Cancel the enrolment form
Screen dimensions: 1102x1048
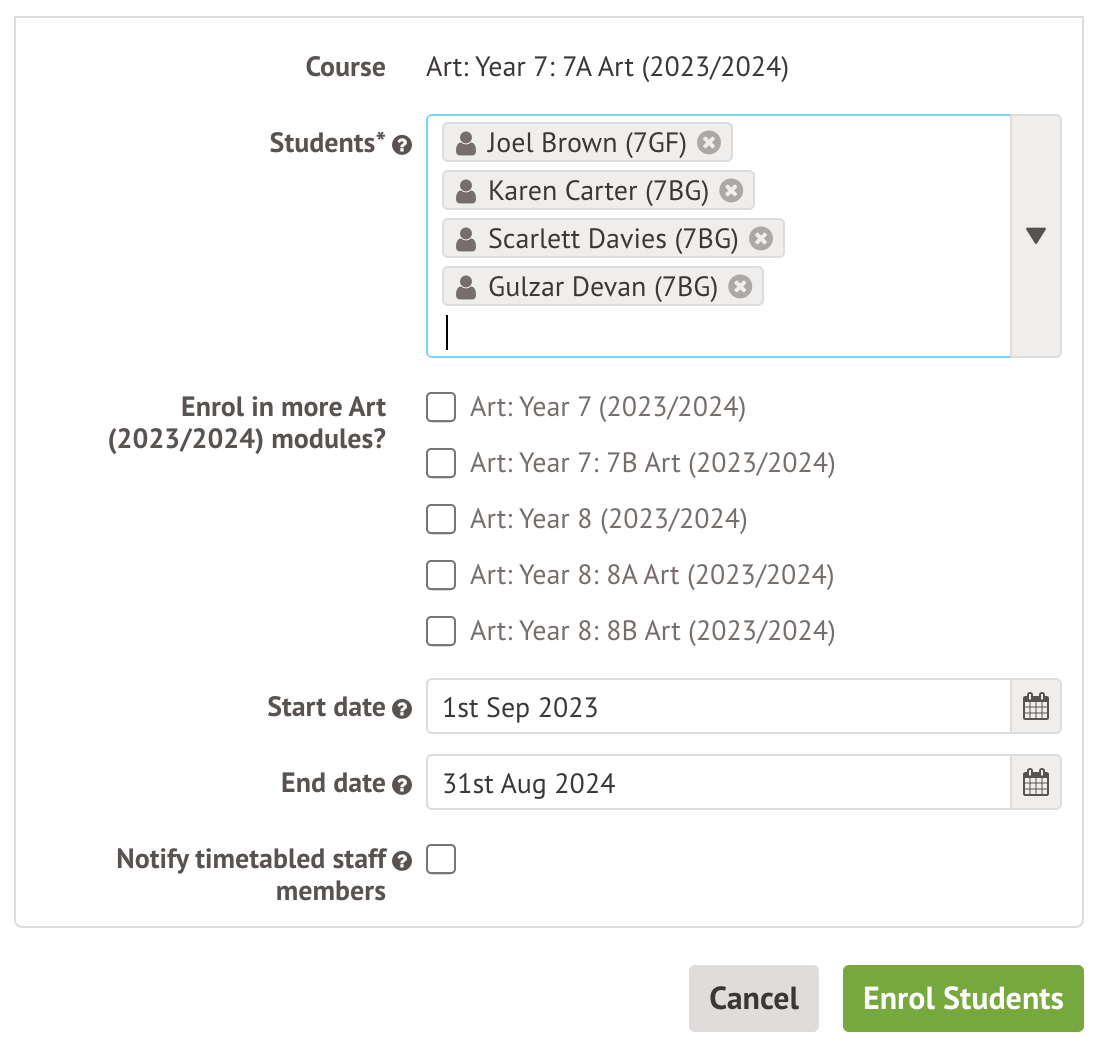click(754, 998)
